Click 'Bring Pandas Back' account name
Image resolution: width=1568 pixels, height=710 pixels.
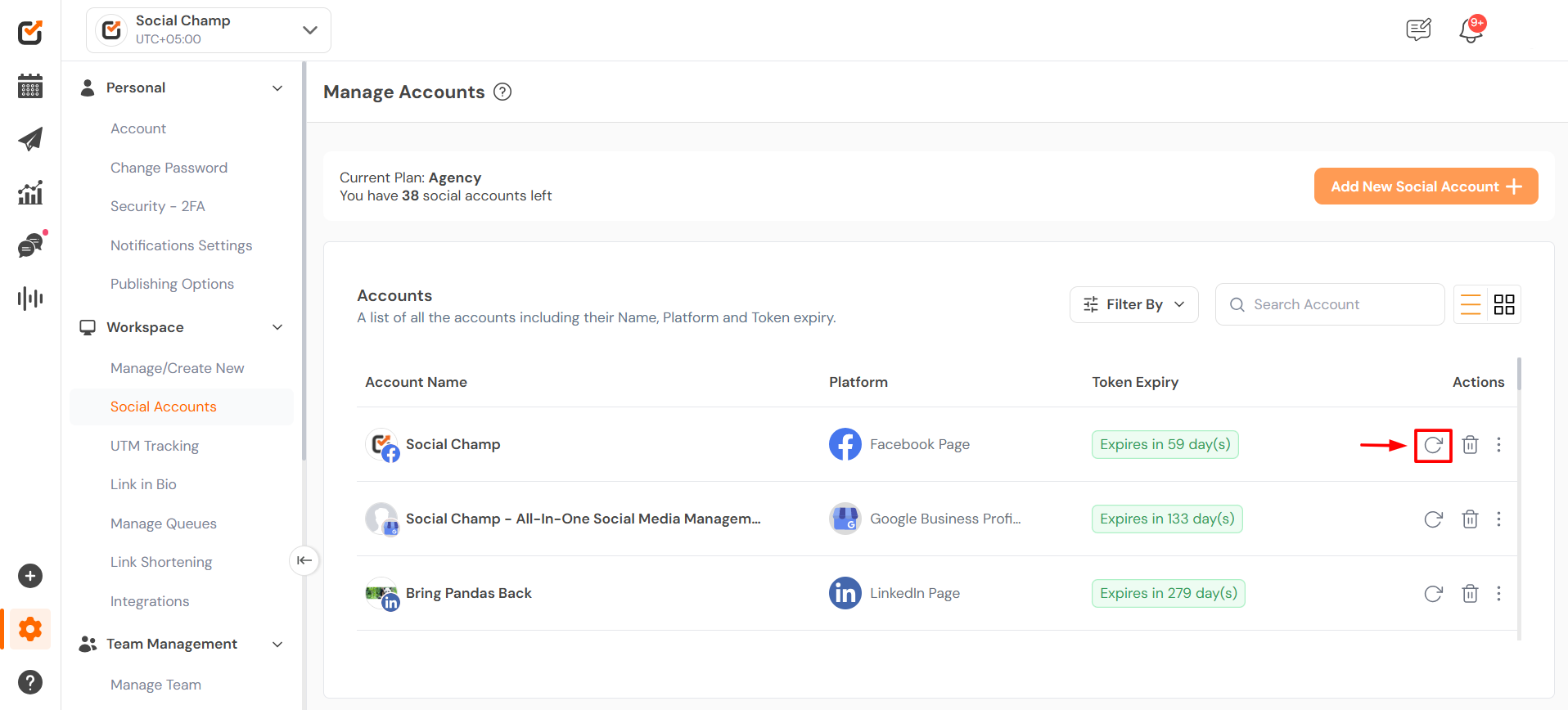(469, 593)
